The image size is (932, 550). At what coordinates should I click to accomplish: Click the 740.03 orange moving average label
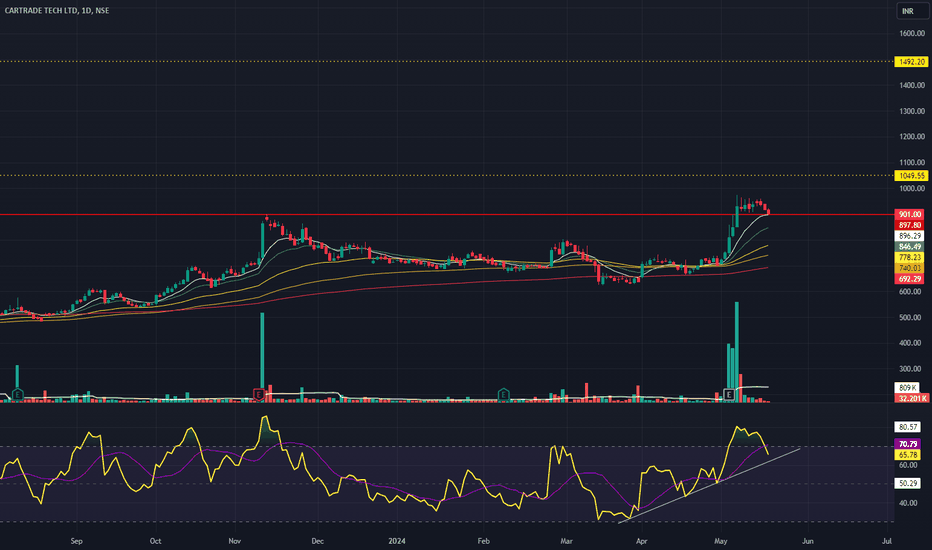click(909, 268)
